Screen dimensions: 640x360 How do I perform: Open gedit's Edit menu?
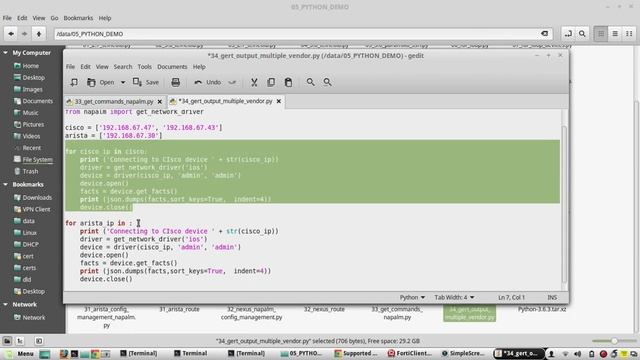coord(85,67)
